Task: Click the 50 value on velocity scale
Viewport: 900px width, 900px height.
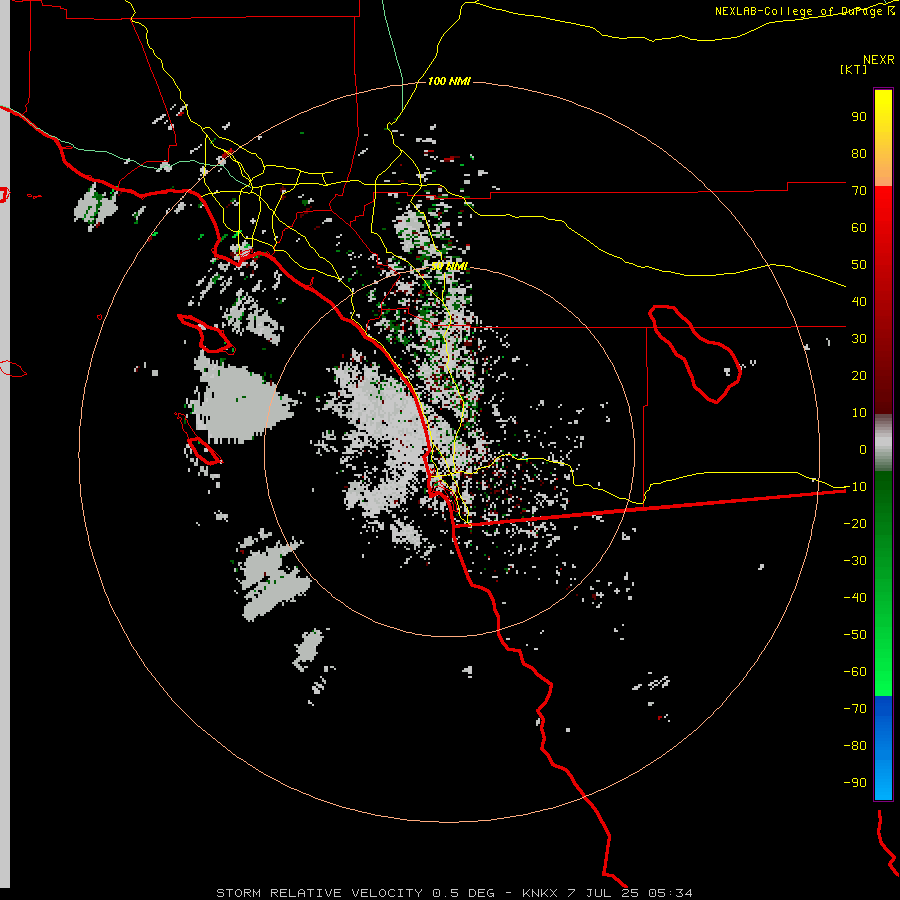Action: click(x=859, y=265)
